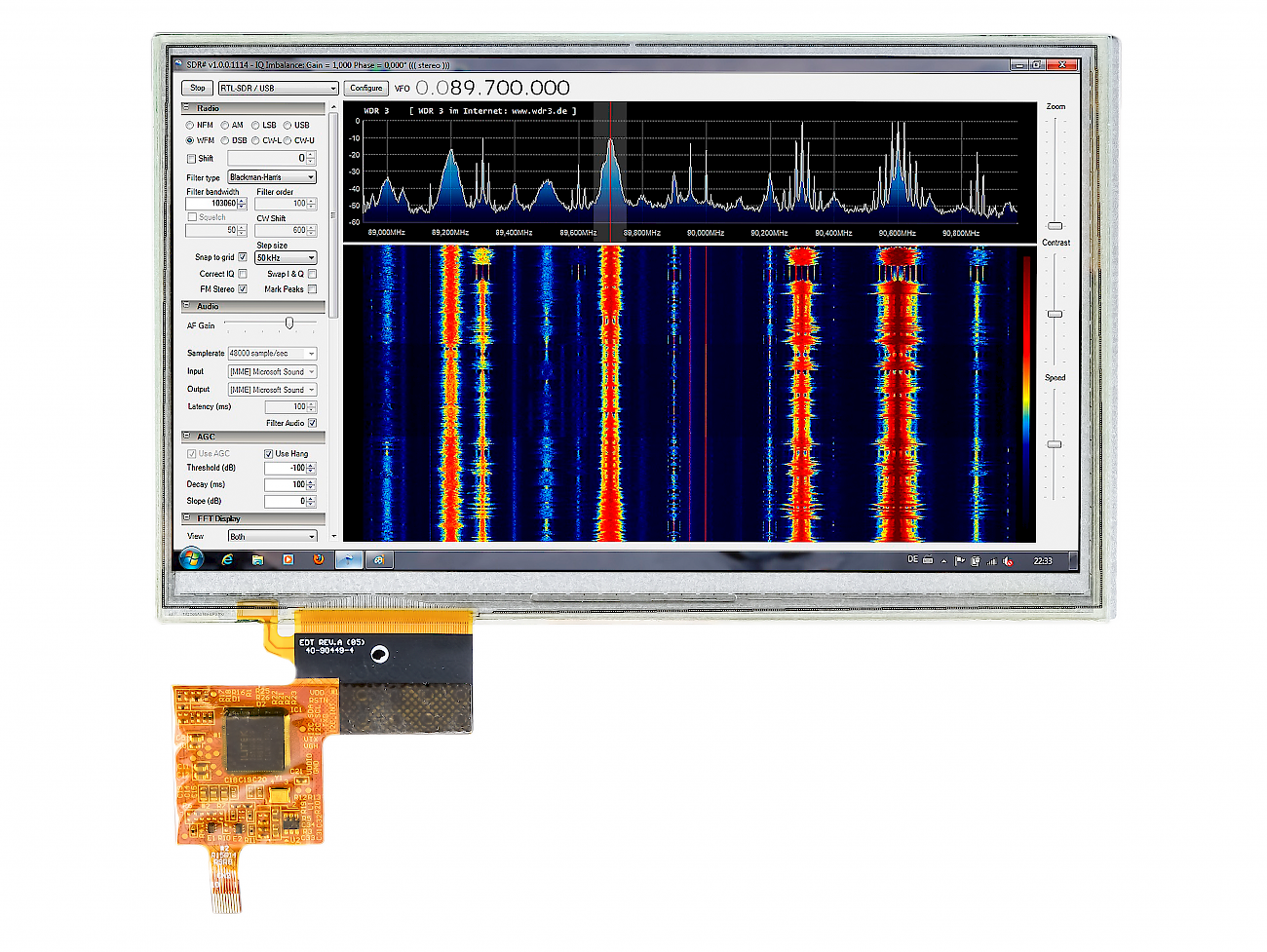Toggle Use Hang checkbox
This screenshot has height=952, width=1267.
[x=268, y=454]
